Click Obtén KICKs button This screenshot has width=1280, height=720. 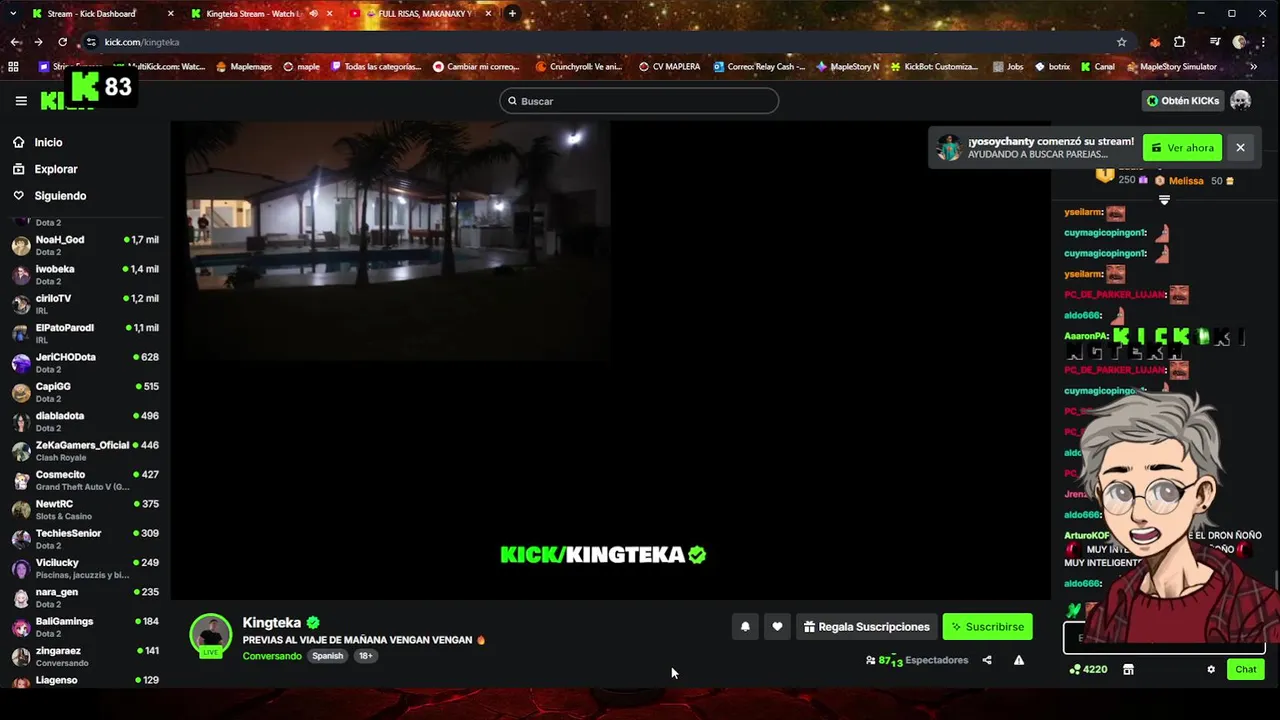[1182, 101]
